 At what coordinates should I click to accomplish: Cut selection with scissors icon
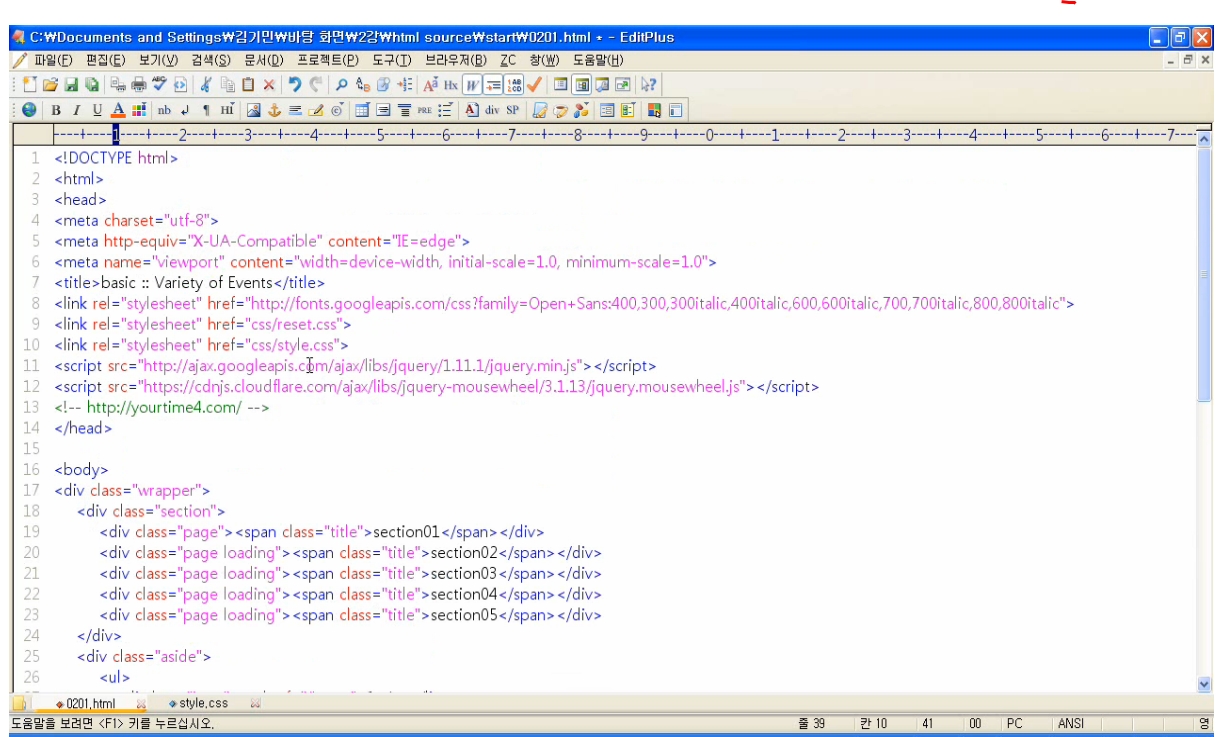206,85
